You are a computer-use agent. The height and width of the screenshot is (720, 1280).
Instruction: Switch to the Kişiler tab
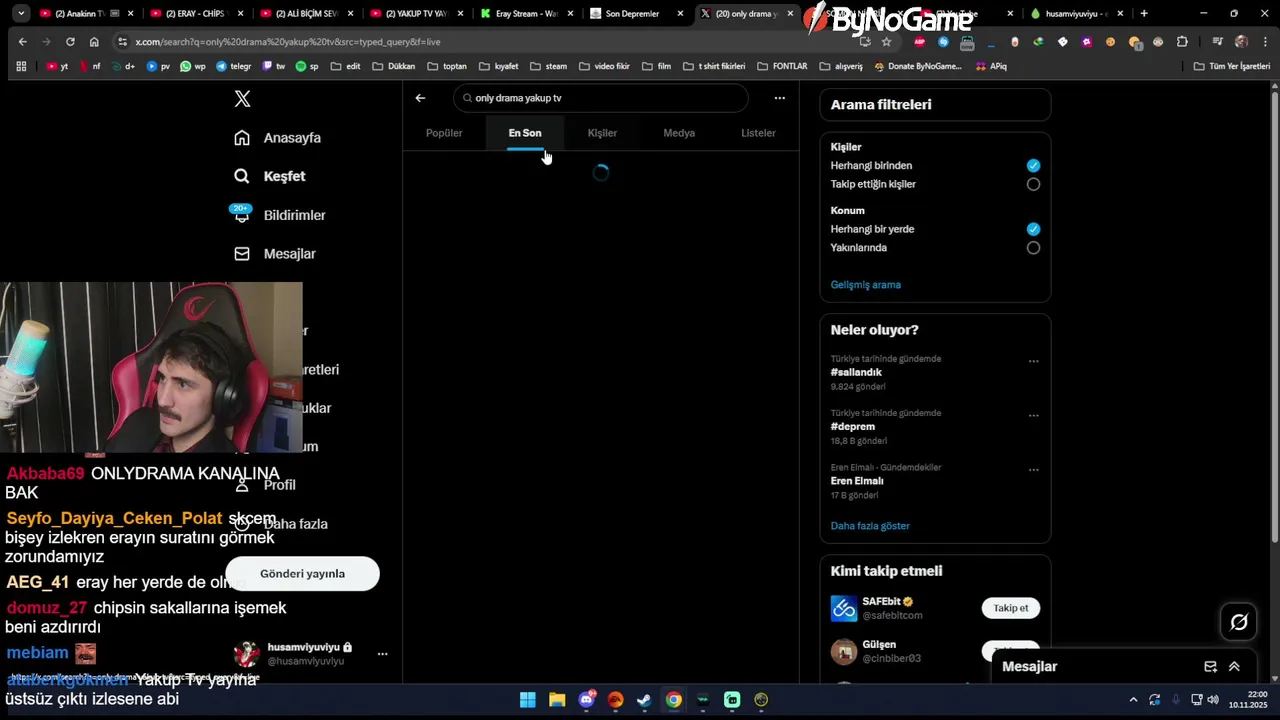(x=602, y=133)
